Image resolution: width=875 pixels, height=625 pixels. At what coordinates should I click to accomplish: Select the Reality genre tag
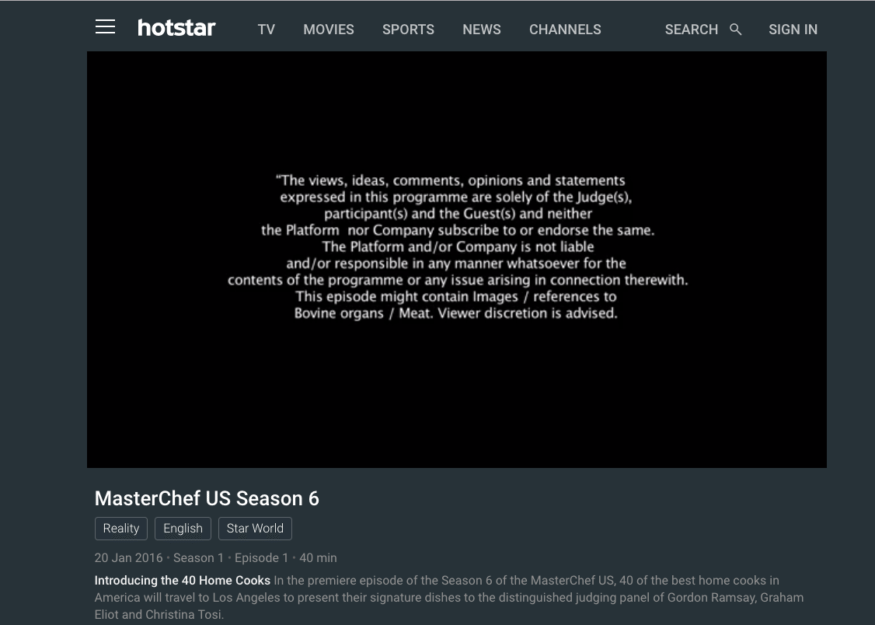[x=121, y=528]
